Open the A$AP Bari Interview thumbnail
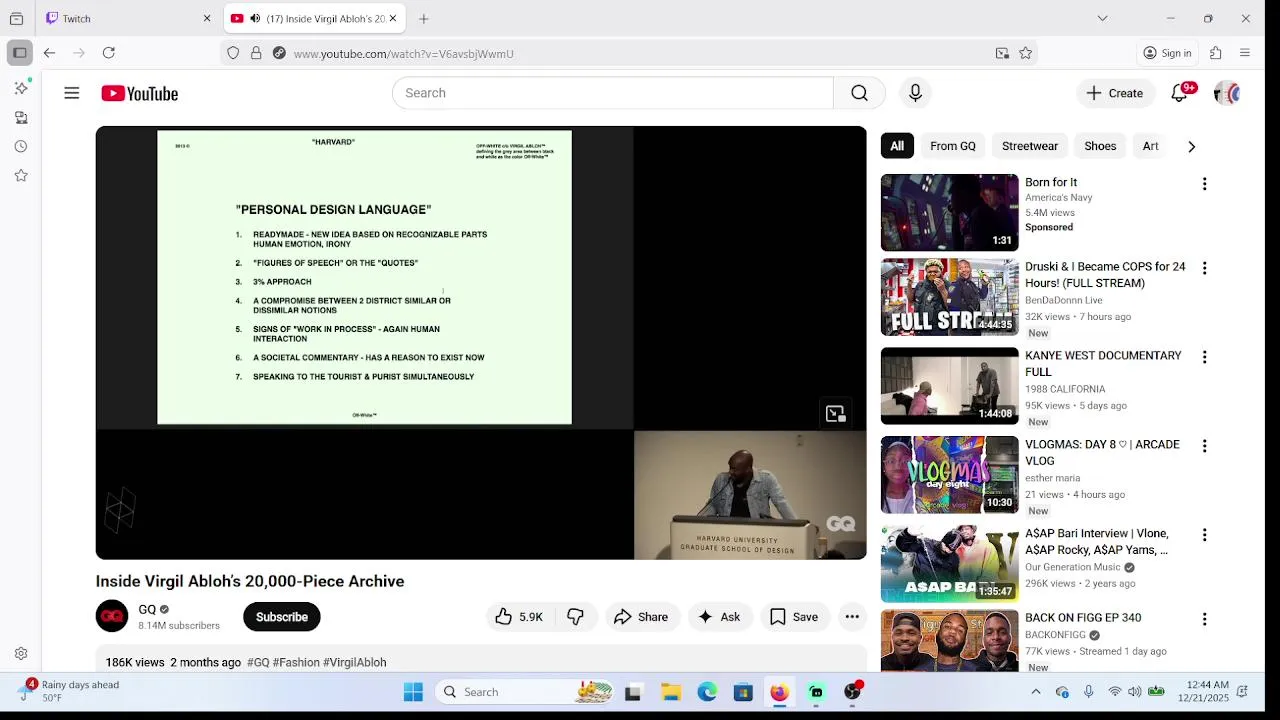 point(949,564)
